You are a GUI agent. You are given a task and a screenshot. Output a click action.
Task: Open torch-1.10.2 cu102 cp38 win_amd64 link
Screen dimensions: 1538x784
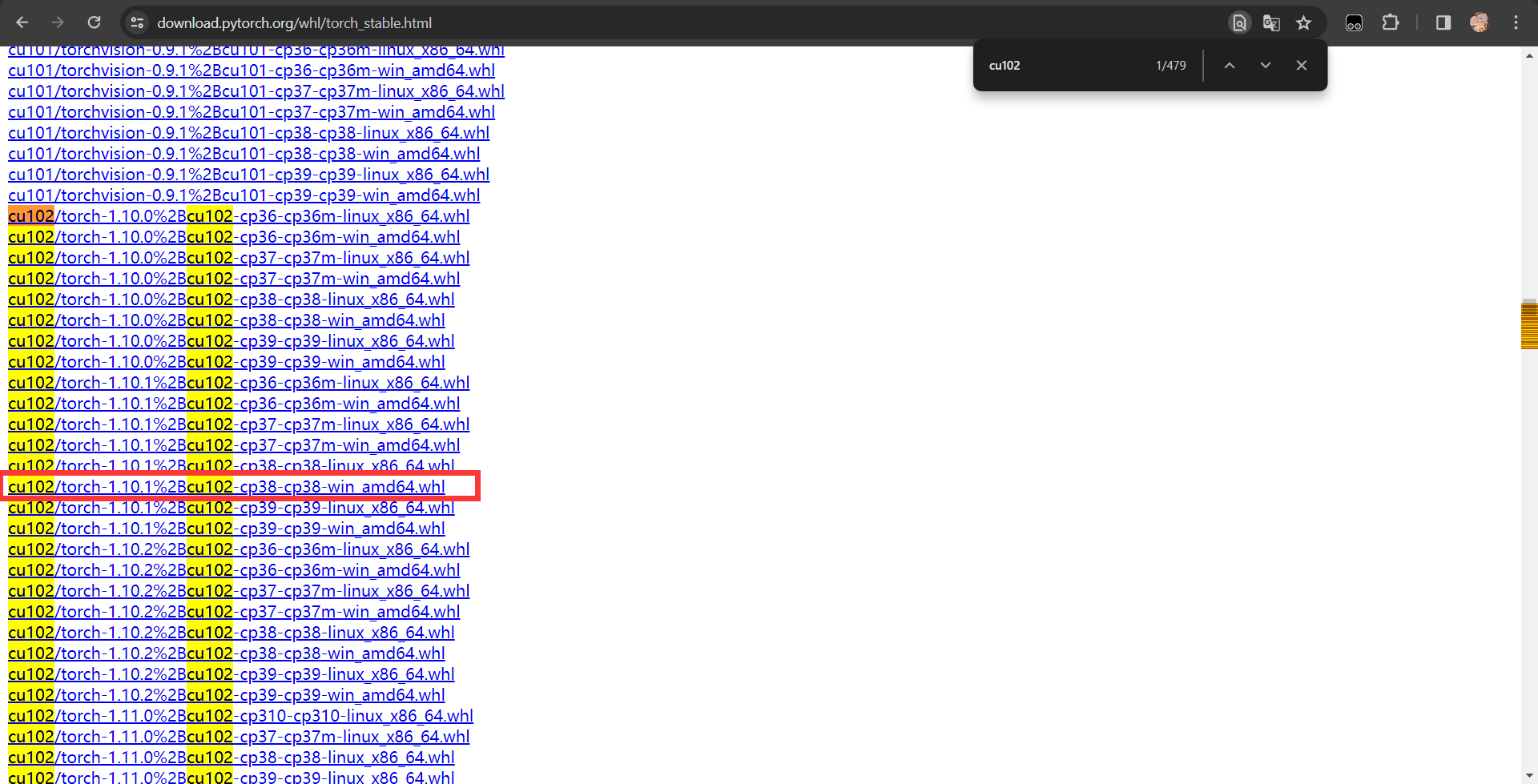(x=226, y=653)
